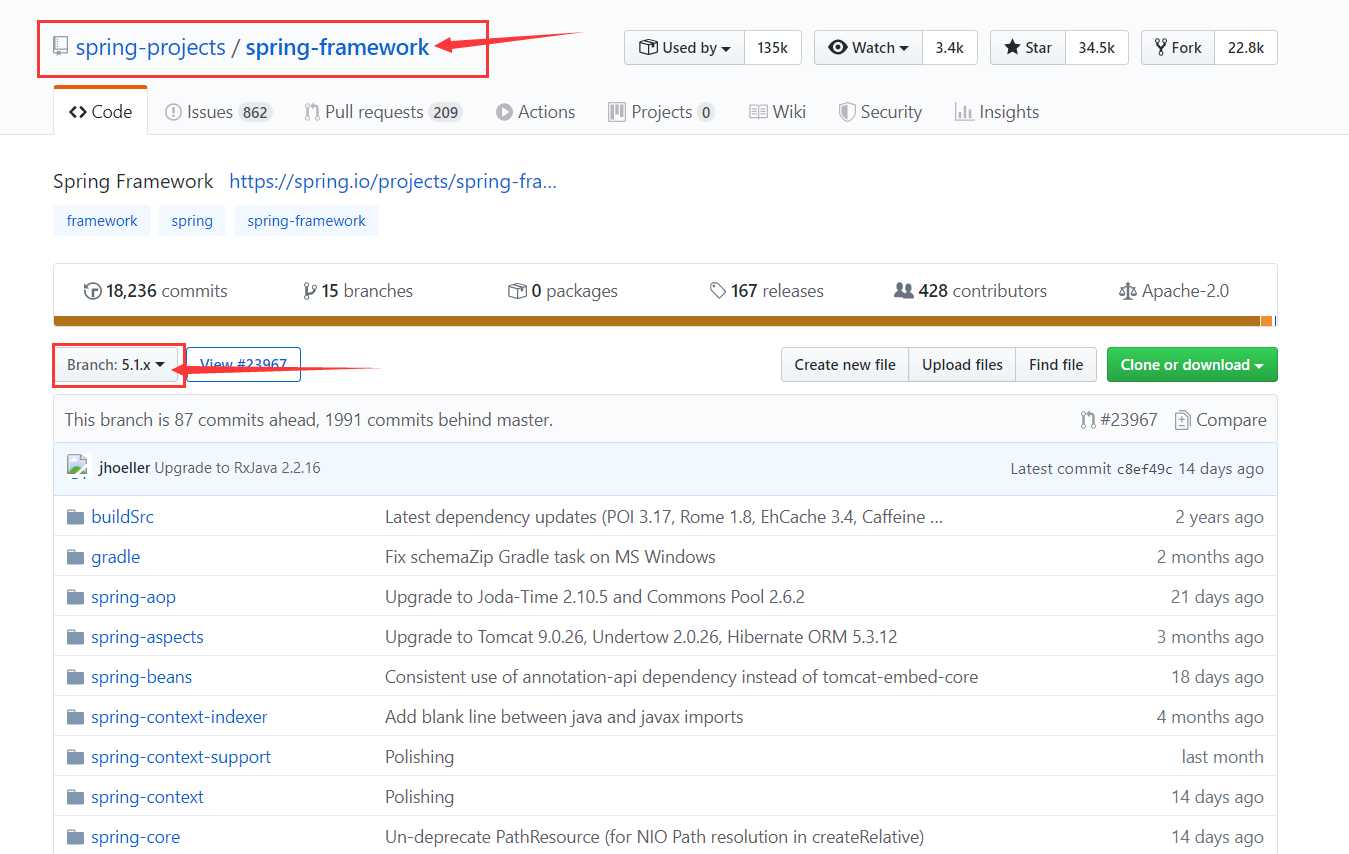Screen dimensions: 1349x854
Task: Open the gradle folder
Action: click(x=115, y=557)
